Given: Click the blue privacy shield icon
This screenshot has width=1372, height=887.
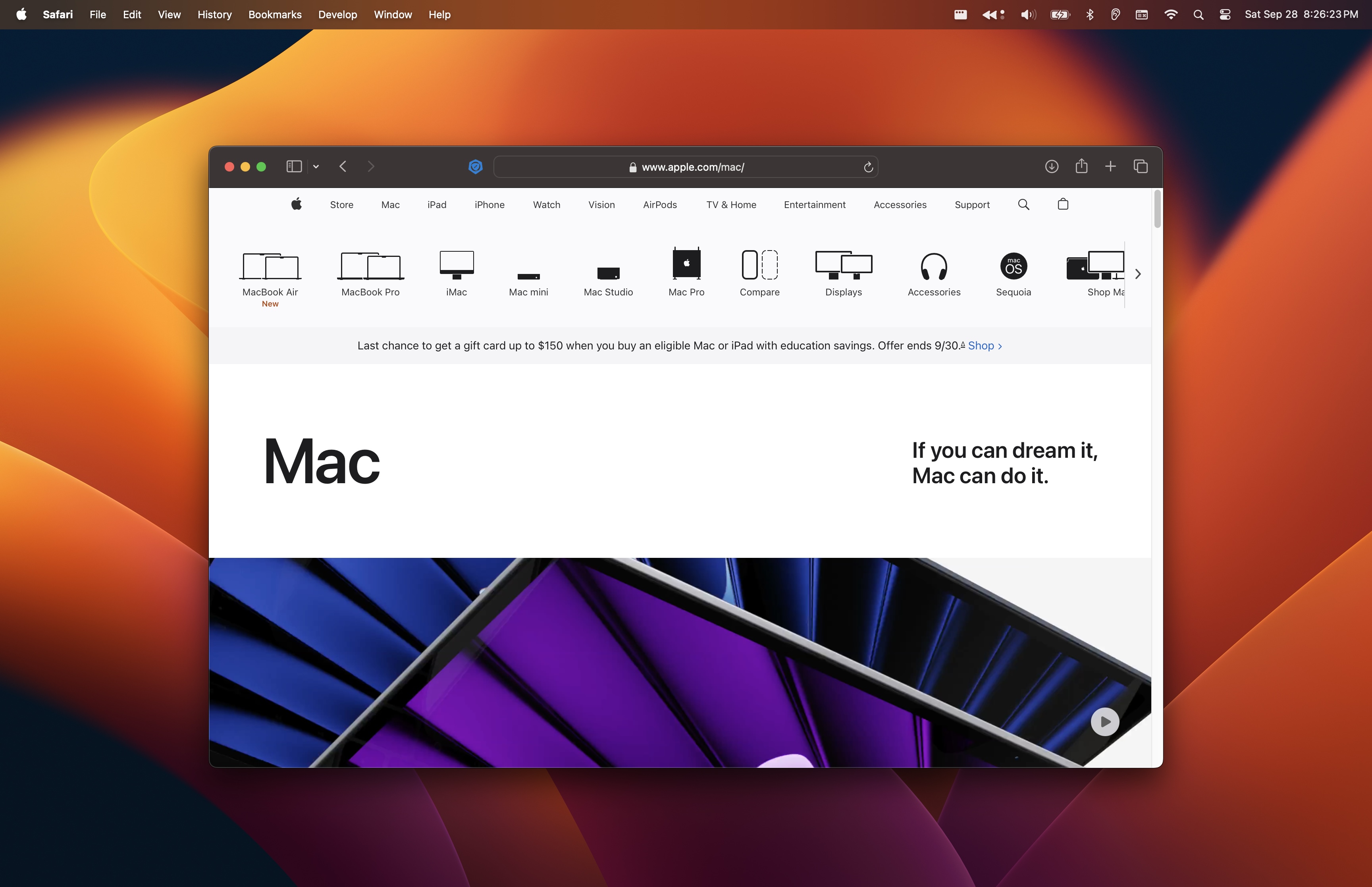Looking at the screenshot, I should 475,166.
